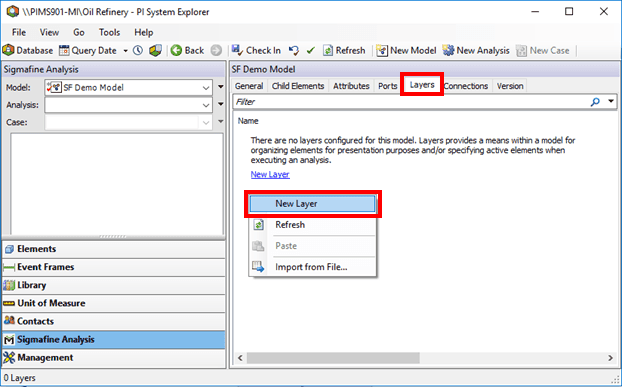Open the Library navigation section
The width and height of the screenshot is (622, 387).
[113, 285]
